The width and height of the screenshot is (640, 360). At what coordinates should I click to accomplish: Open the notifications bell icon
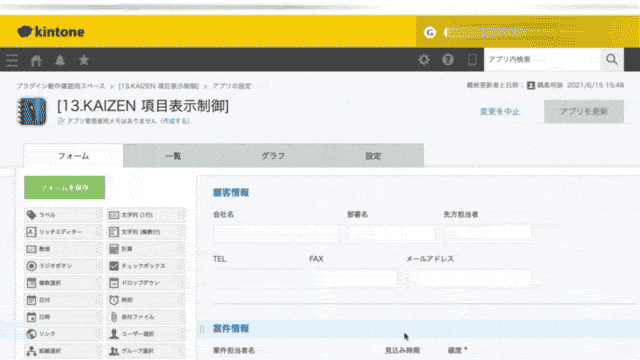coord(60,60)
